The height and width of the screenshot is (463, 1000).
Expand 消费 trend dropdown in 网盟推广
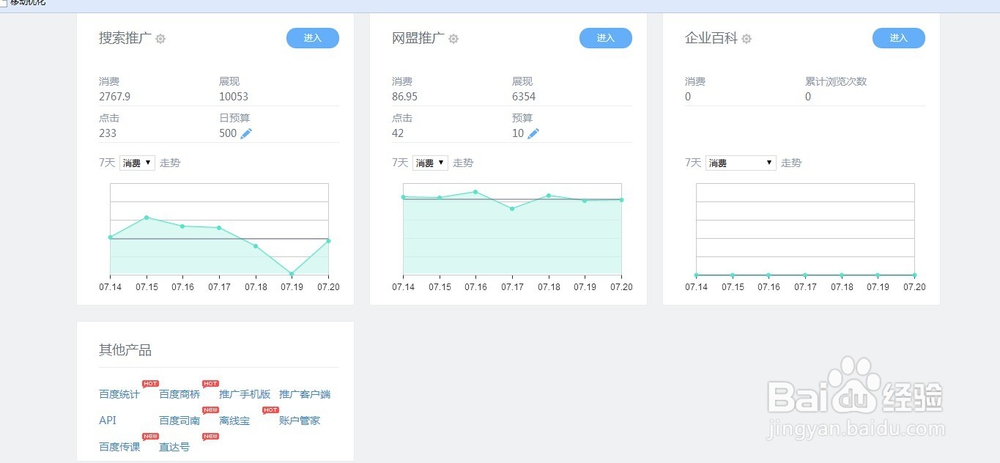(430, 163)
